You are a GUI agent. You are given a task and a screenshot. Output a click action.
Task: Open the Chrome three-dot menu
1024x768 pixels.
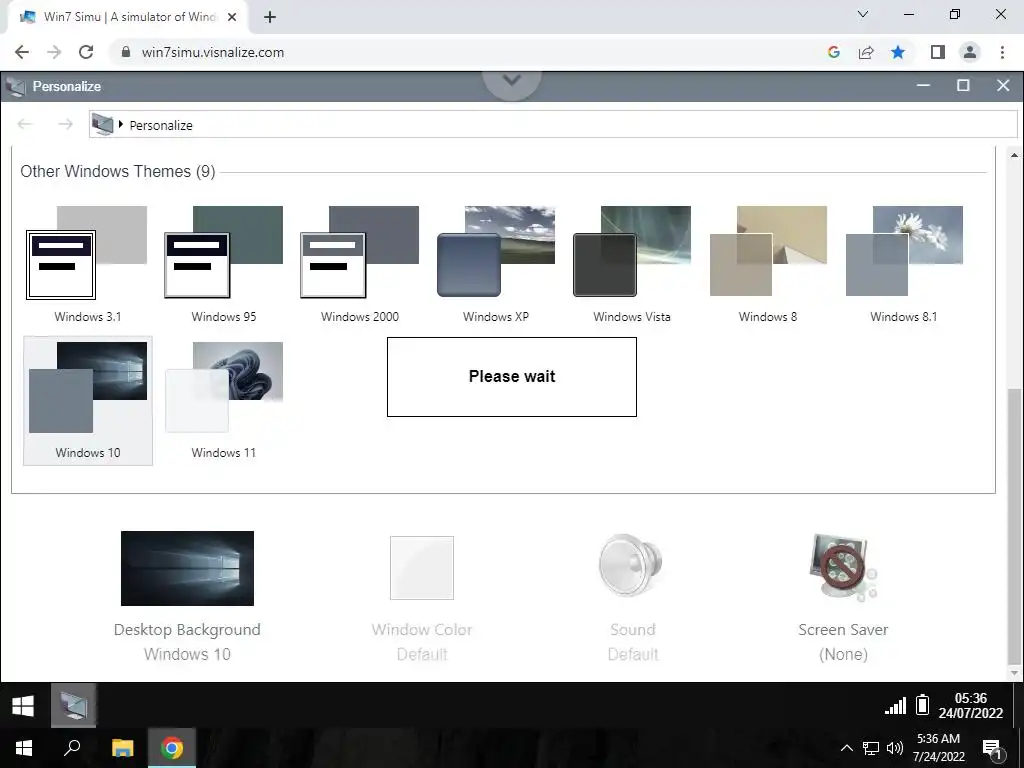1002,52
